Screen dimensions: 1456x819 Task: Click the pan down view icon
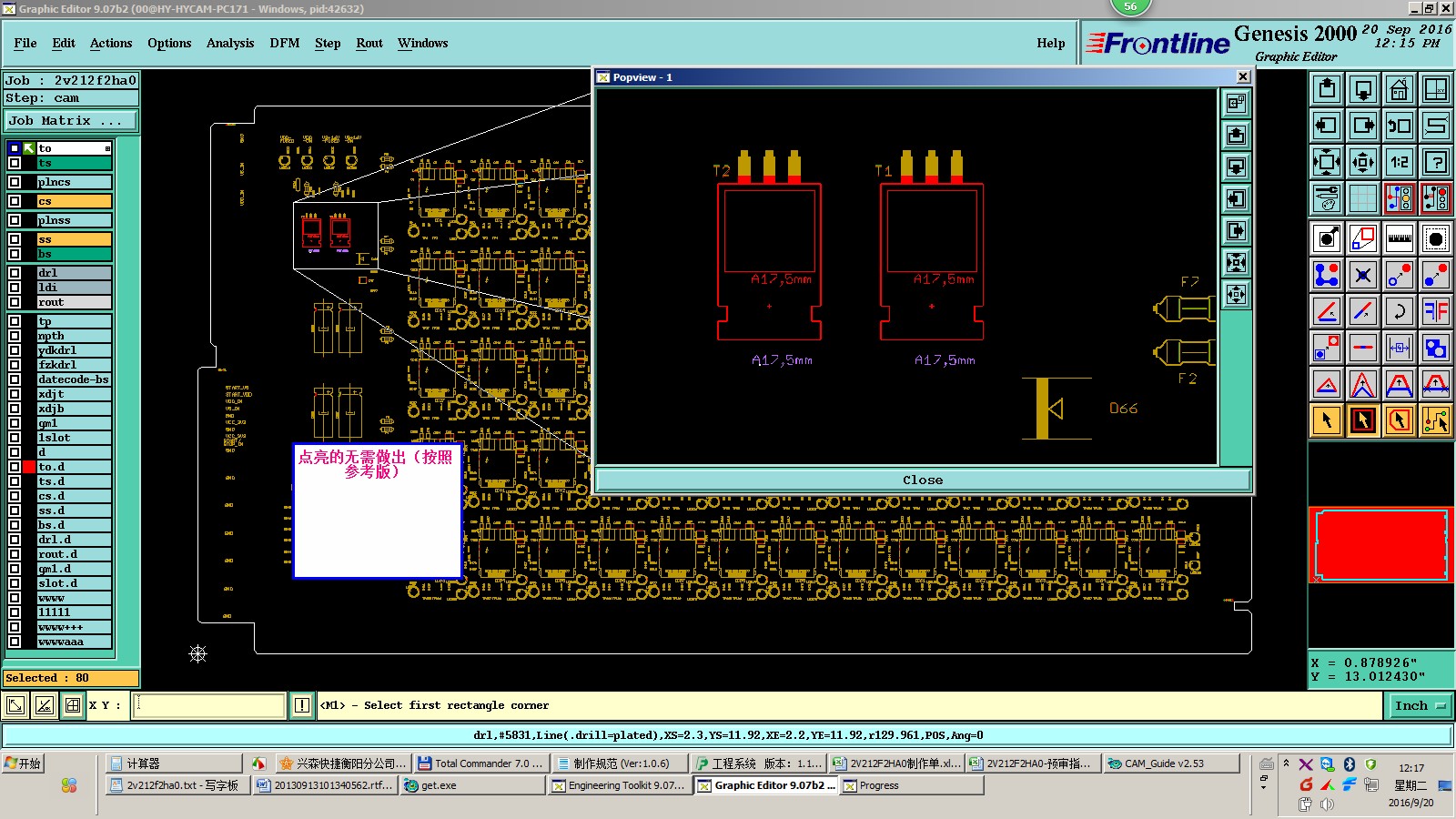(x=1363, y=89)
